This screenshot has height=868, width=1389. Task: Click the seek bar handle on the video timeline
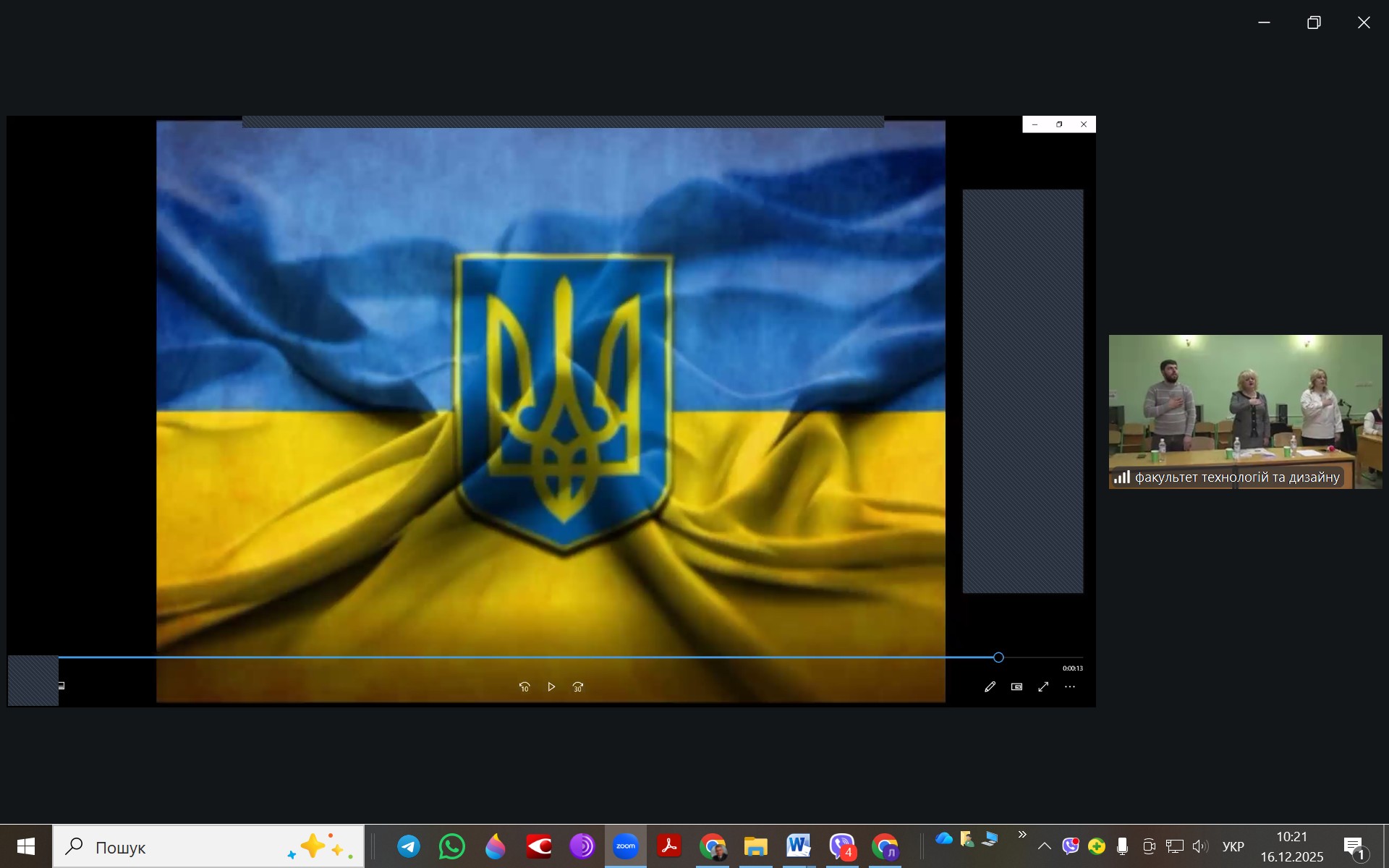click(998, 658)
